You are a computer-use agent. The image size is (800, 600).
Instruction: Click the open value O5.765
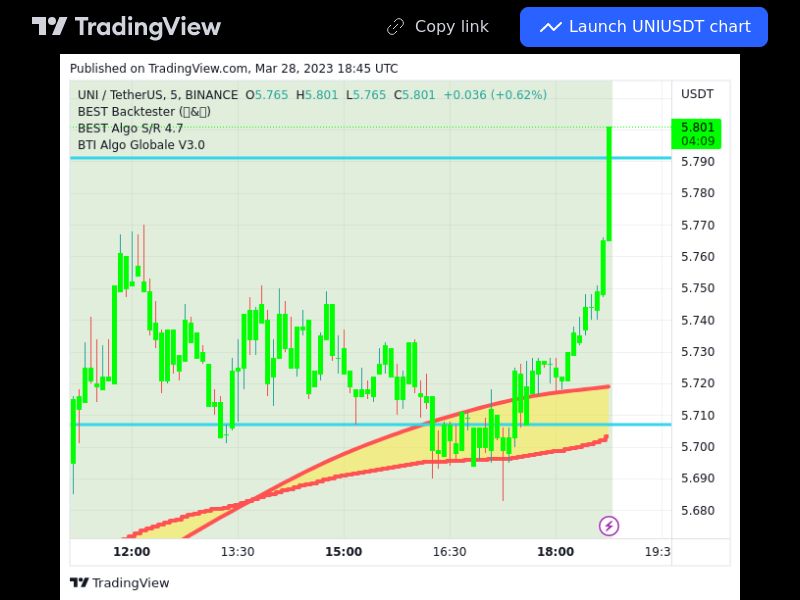tap(267, 95)
